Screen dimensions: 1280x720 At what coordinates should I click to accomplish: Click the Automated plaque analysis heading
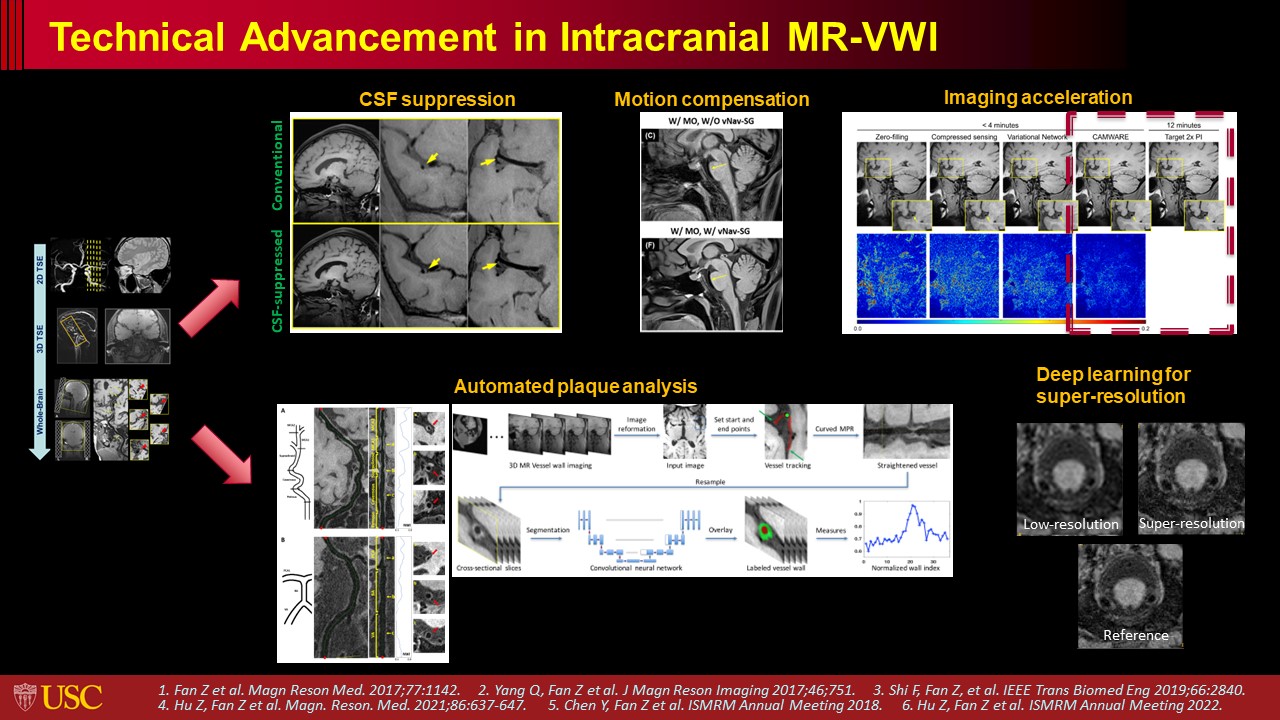575,386
